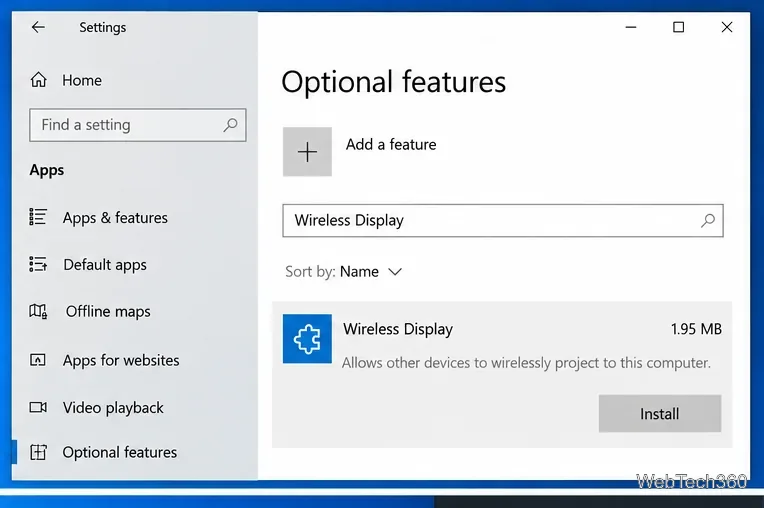Minimize the Settings window

pos(631,27)
